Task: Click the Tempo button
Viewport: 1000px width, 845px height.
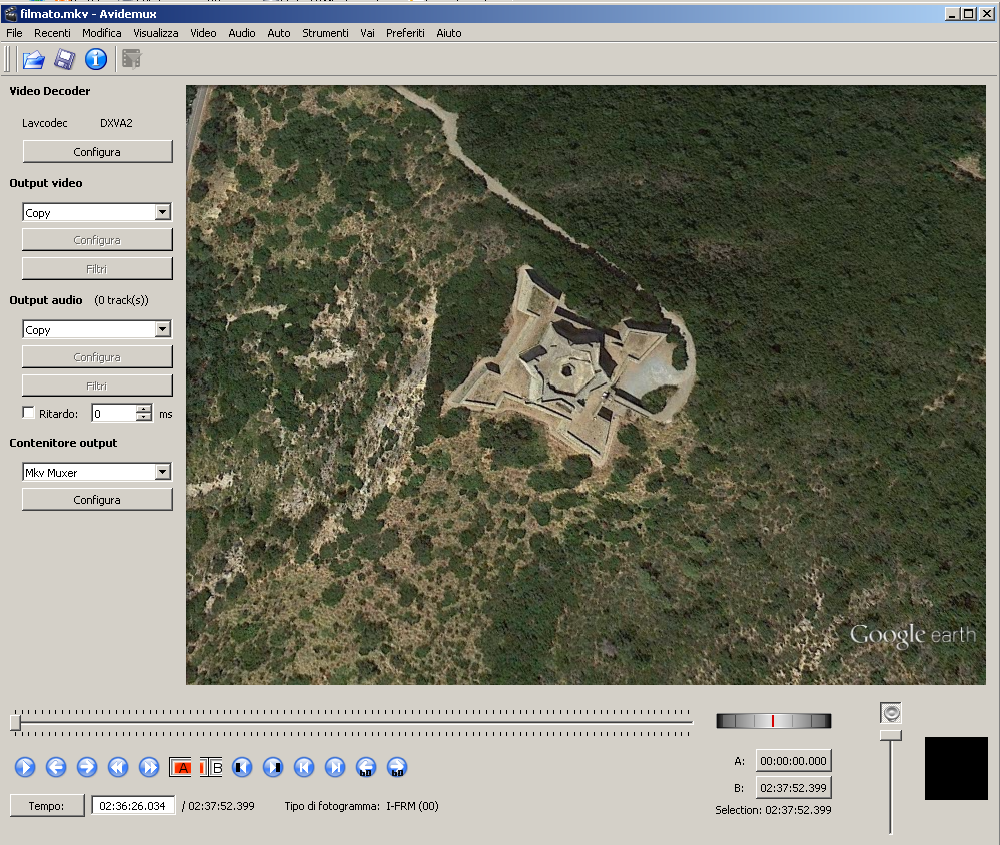Action: (47, 805)
